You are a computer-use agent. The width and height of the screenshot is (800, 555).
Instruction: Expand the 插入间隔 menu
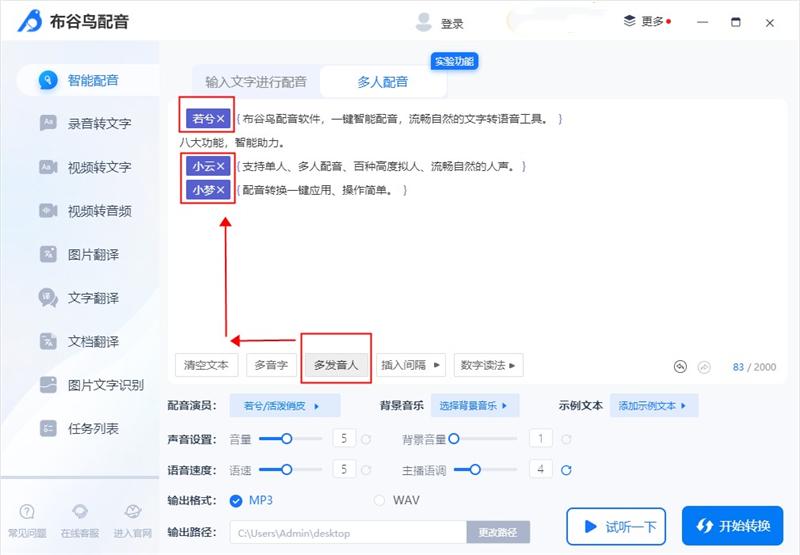point(411,365)
